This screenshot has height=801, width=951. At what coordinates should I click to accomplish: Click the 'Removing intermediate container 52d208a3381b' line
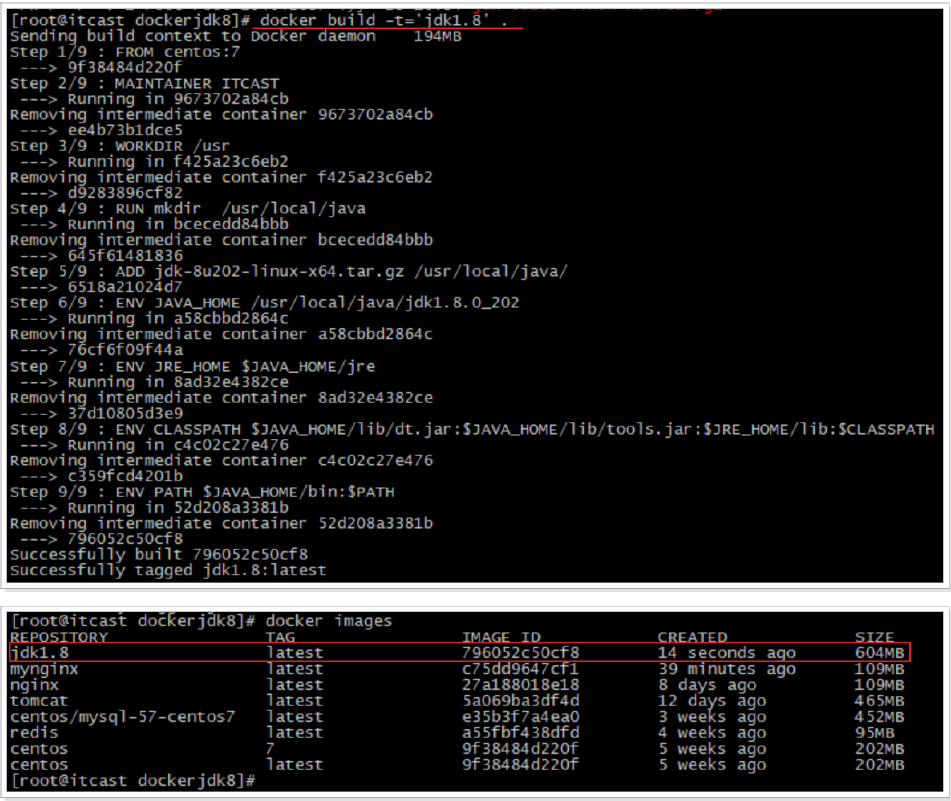click(221, 523)
